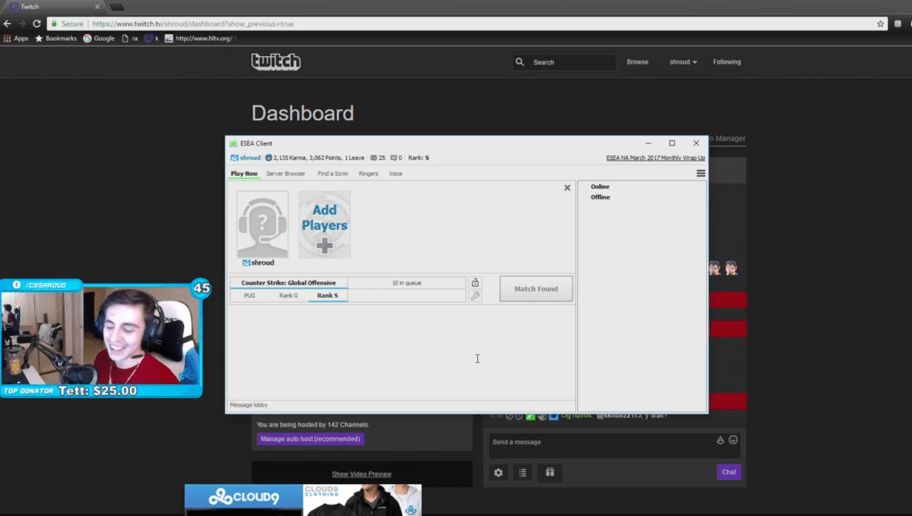Select the Rank S queue type

(x=327, y=296)
